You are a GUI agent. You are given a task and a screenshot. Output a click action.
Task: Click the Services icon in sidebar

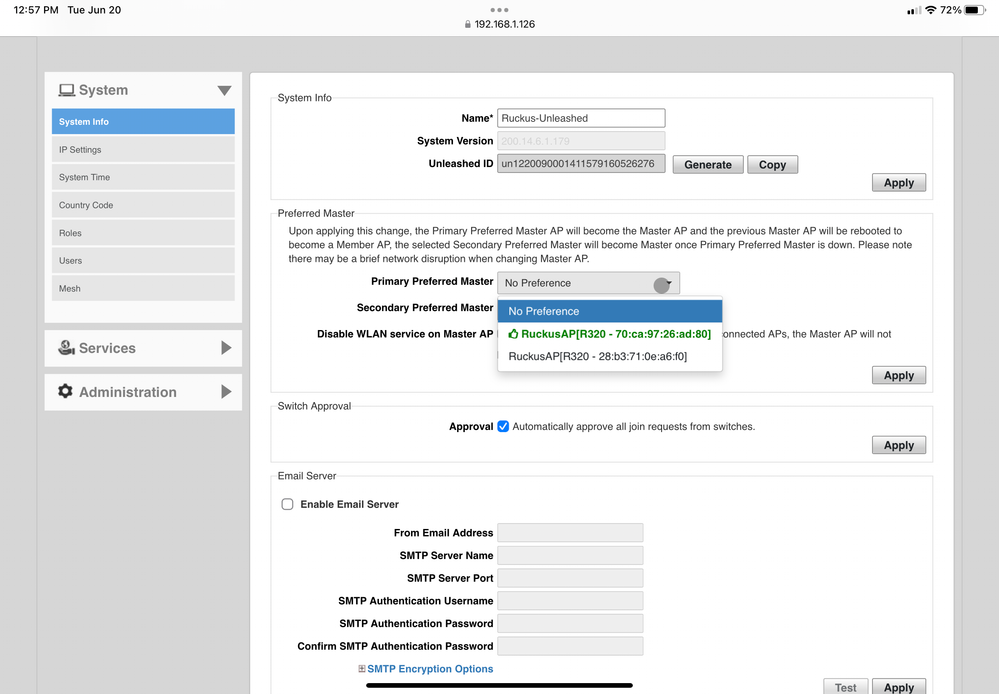click(x=67, y=348)
